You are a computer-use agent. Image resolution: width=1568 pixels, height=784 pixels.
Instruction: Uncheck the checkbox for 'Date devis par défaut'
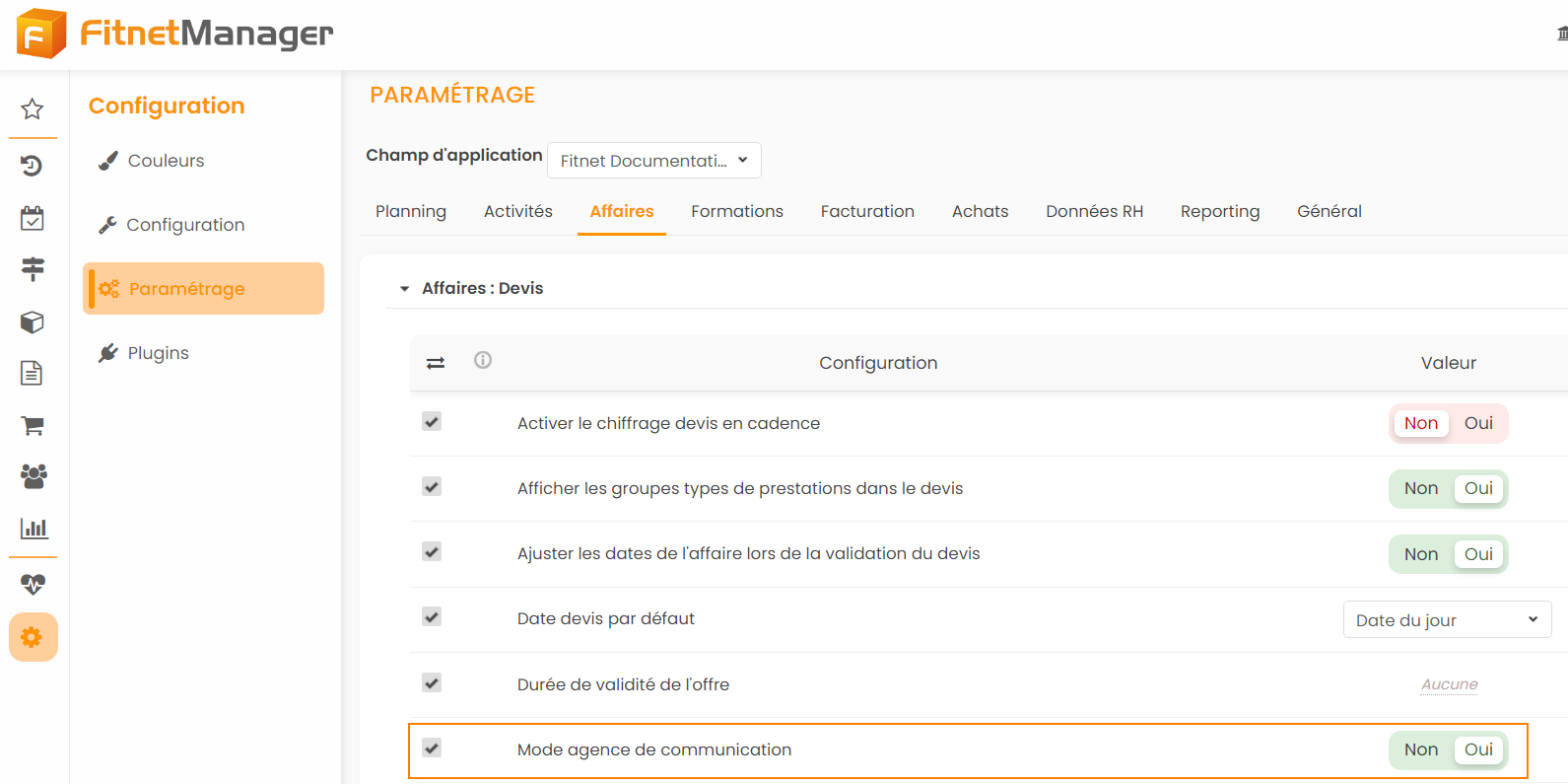point(432,617)
